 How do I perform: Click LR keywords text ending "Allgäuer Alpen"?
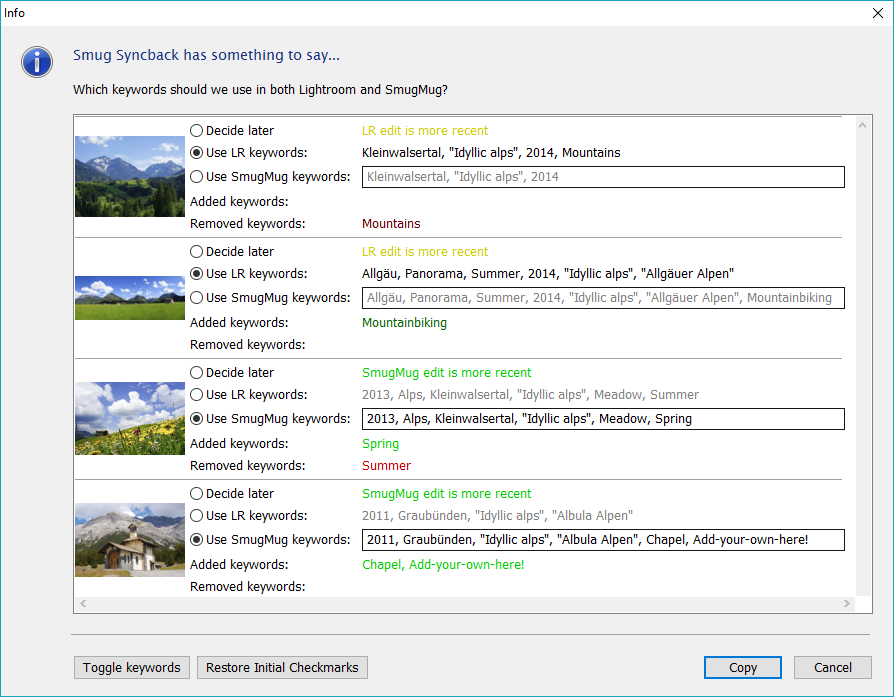point(548,274)
